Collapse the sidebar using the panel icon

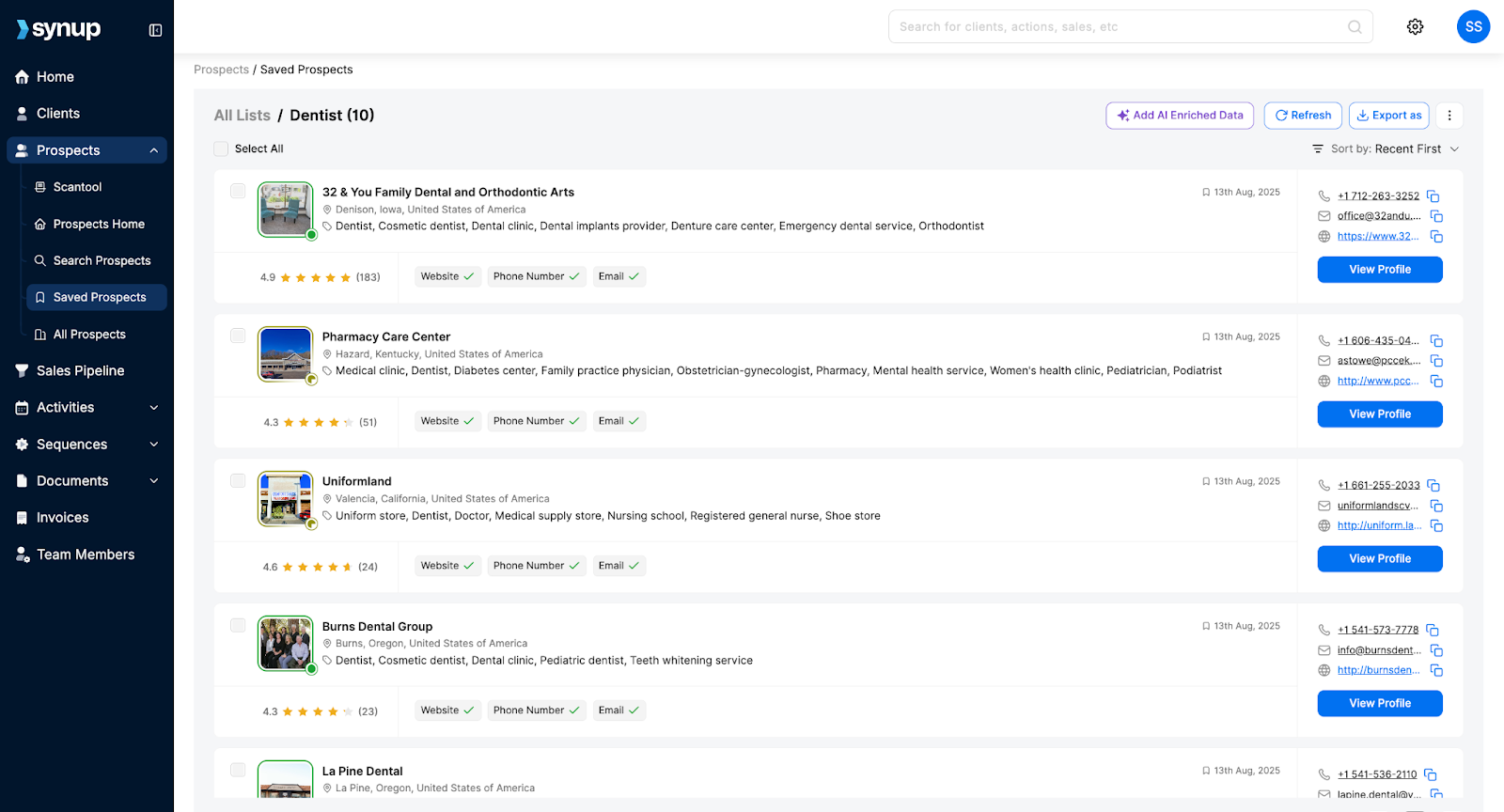(155, 30)
